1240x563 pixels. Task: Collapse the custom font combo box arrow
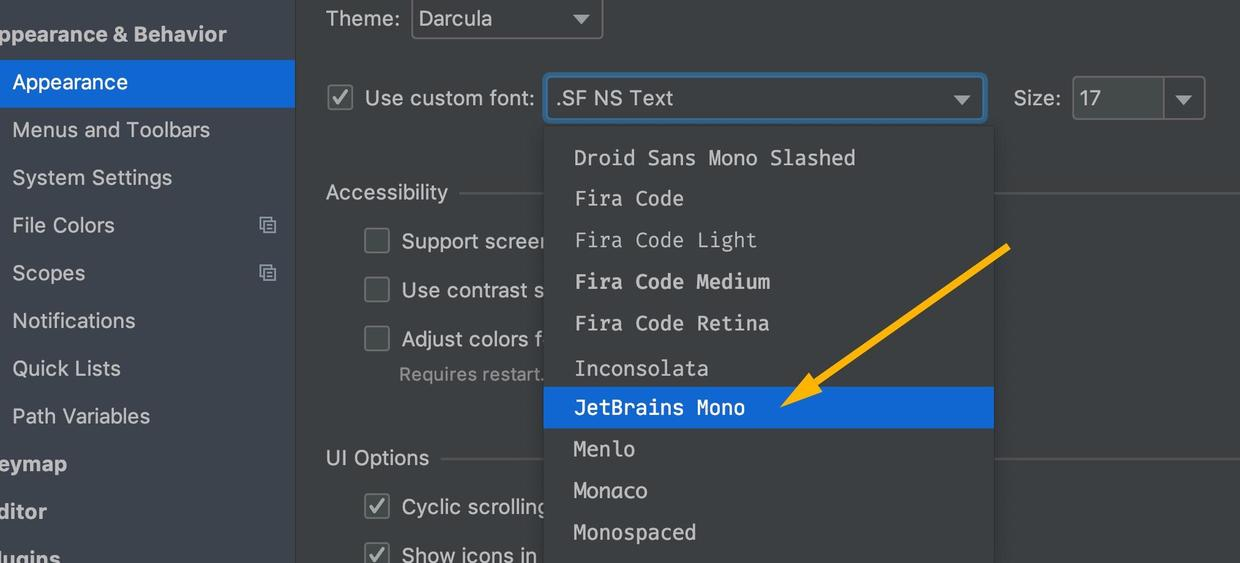coord(961,99)
